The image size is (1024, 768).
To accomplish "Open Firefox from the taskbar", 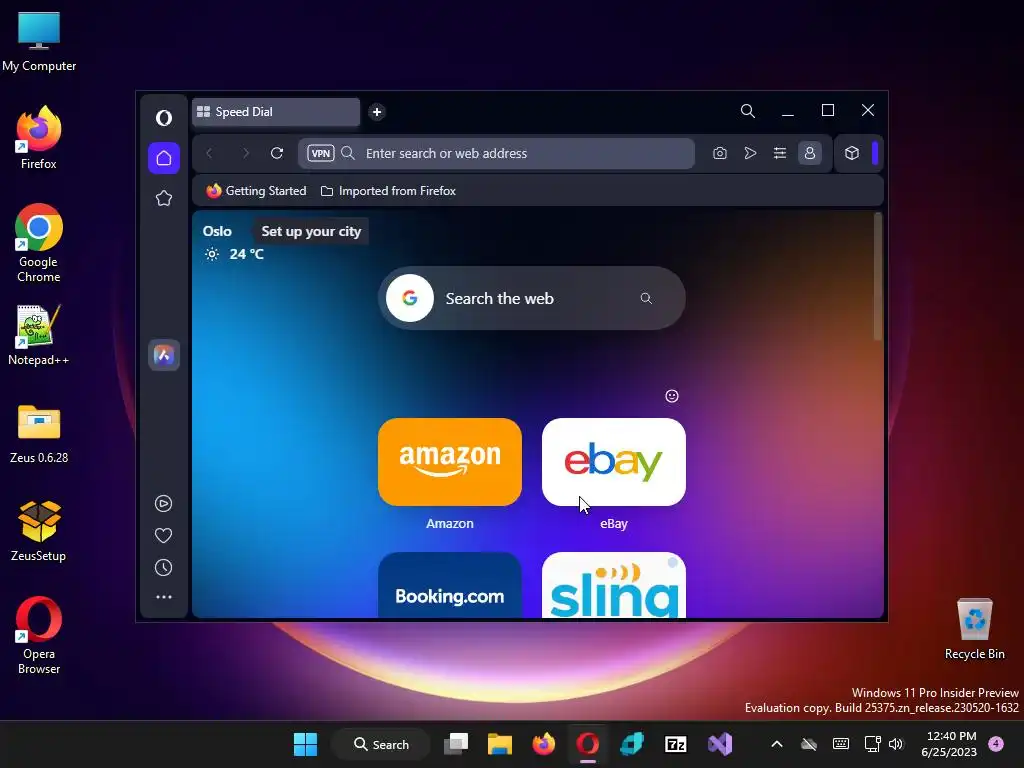I will (x=543, y=744).
